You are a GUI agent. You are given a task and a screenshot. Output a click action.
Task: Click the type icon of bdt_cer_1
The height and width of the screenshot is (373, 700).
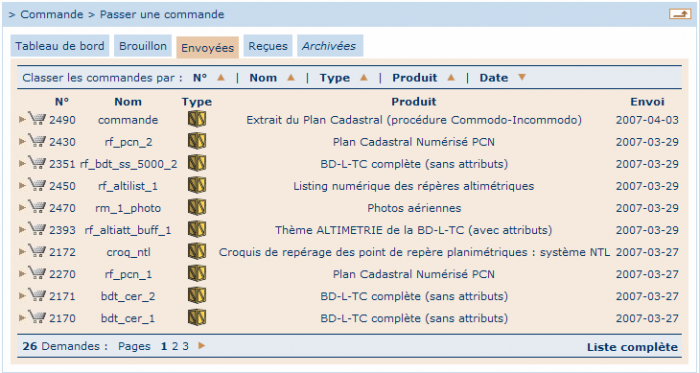coord(197,317)
